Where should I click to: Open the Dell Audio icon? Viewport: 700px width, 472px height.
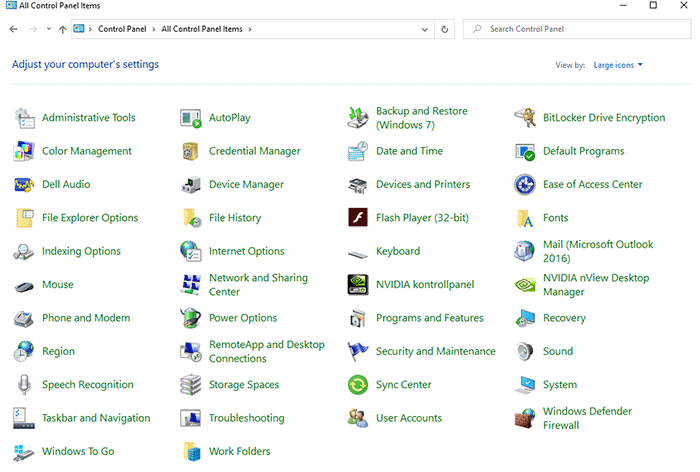24,184
